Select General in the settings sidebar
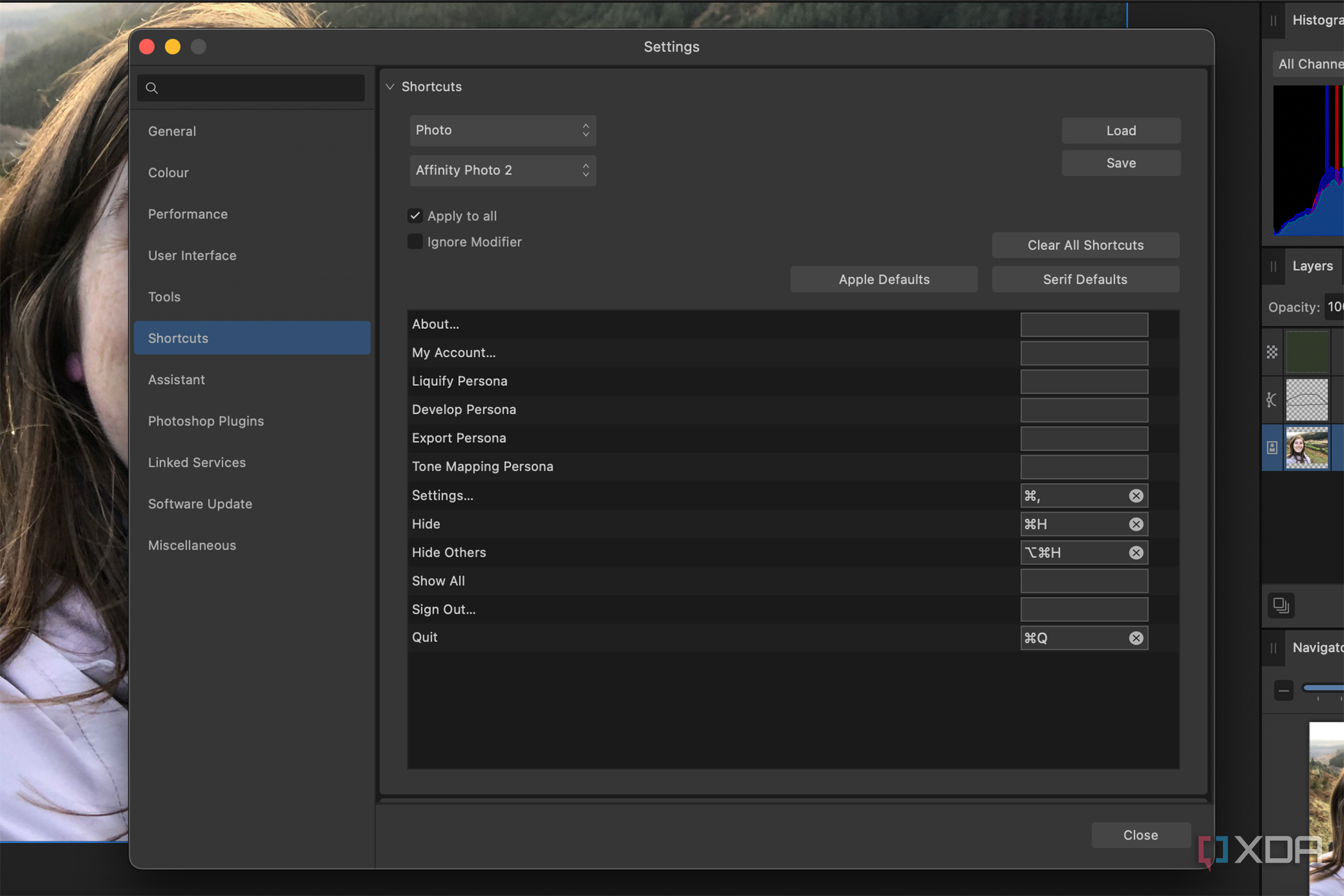This screenshot has width=1344, height=896. click(x=172, y=131)
